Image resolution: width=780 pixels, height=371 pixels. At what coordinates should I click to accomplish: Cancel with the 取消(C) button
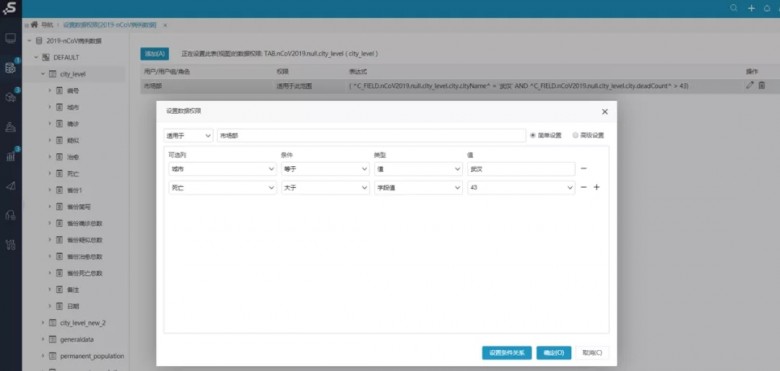[x=592, y=353]
